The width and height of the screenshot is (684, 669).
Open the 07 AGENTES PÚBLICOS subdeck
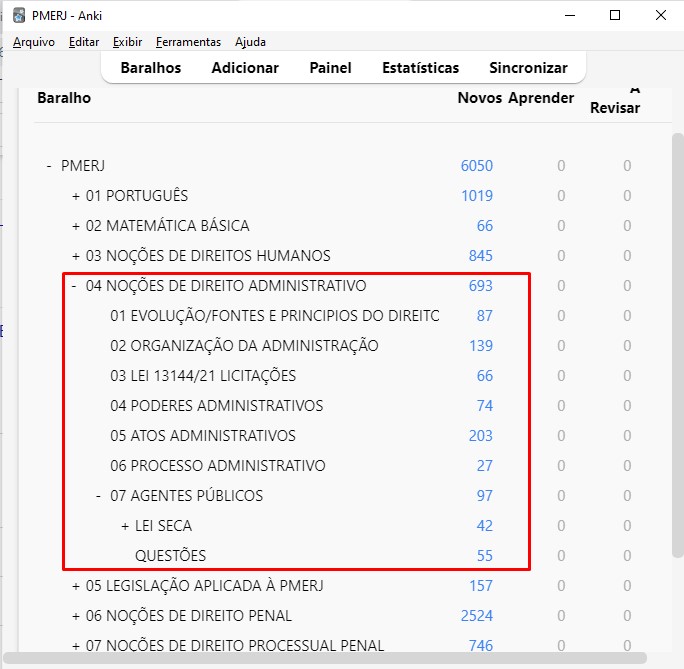click(187, 496)
